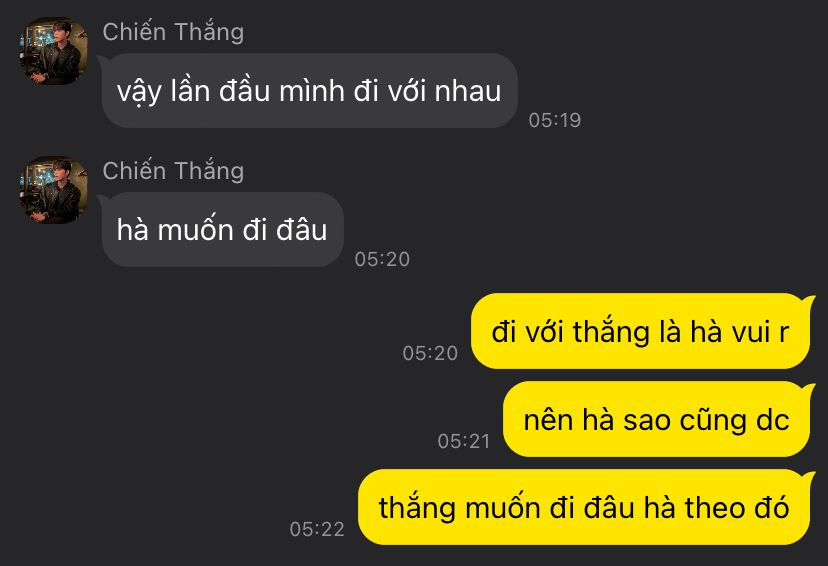Open Chiến Thắng's avatar on second message
Image resolution: width=828 pixels, height=566 pixels.
(x=53, y=190)
